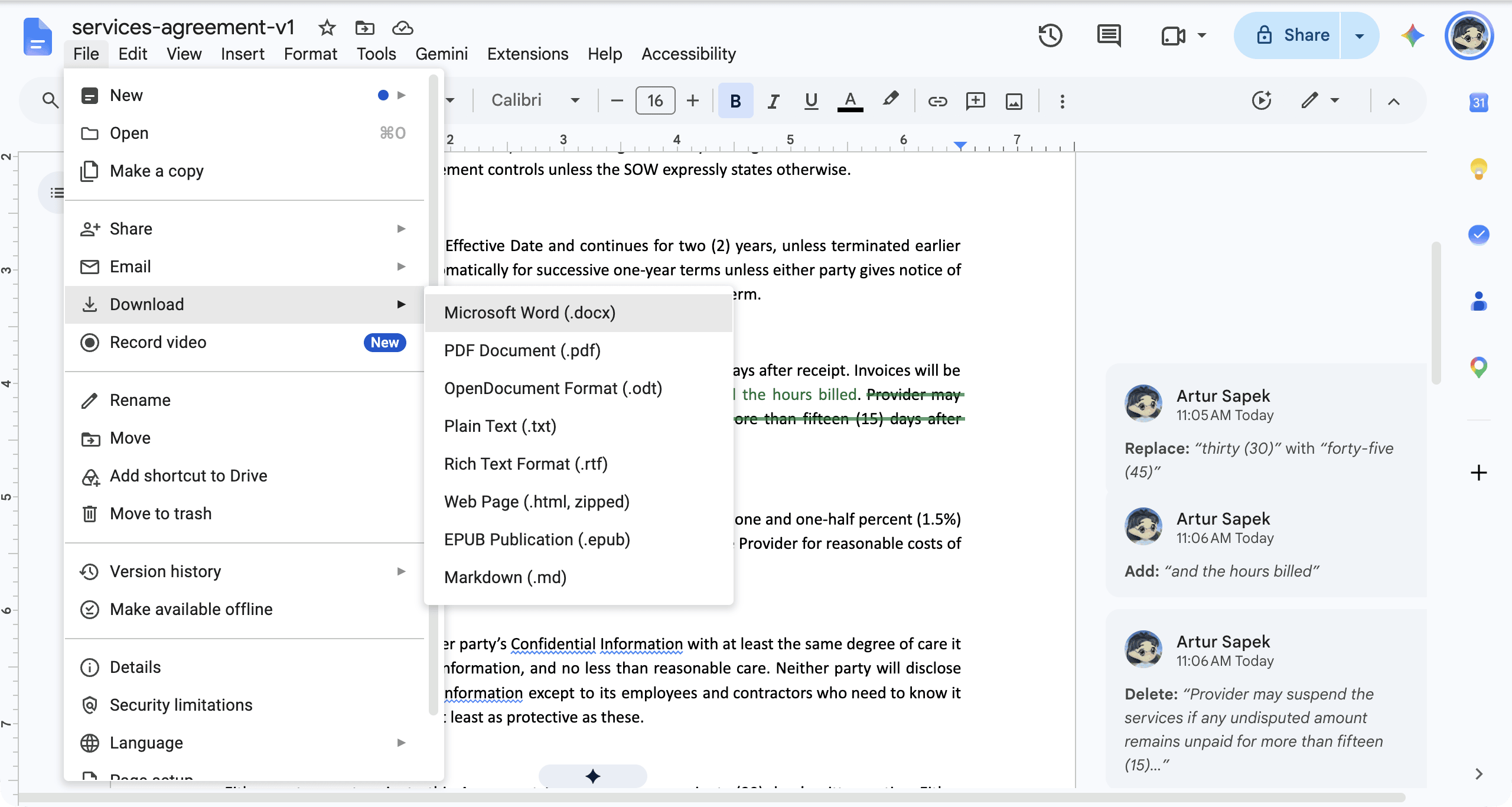1512x807 pixels.
Task: Start a Meet call camera icon
Action: click(x=1173, y=35)
